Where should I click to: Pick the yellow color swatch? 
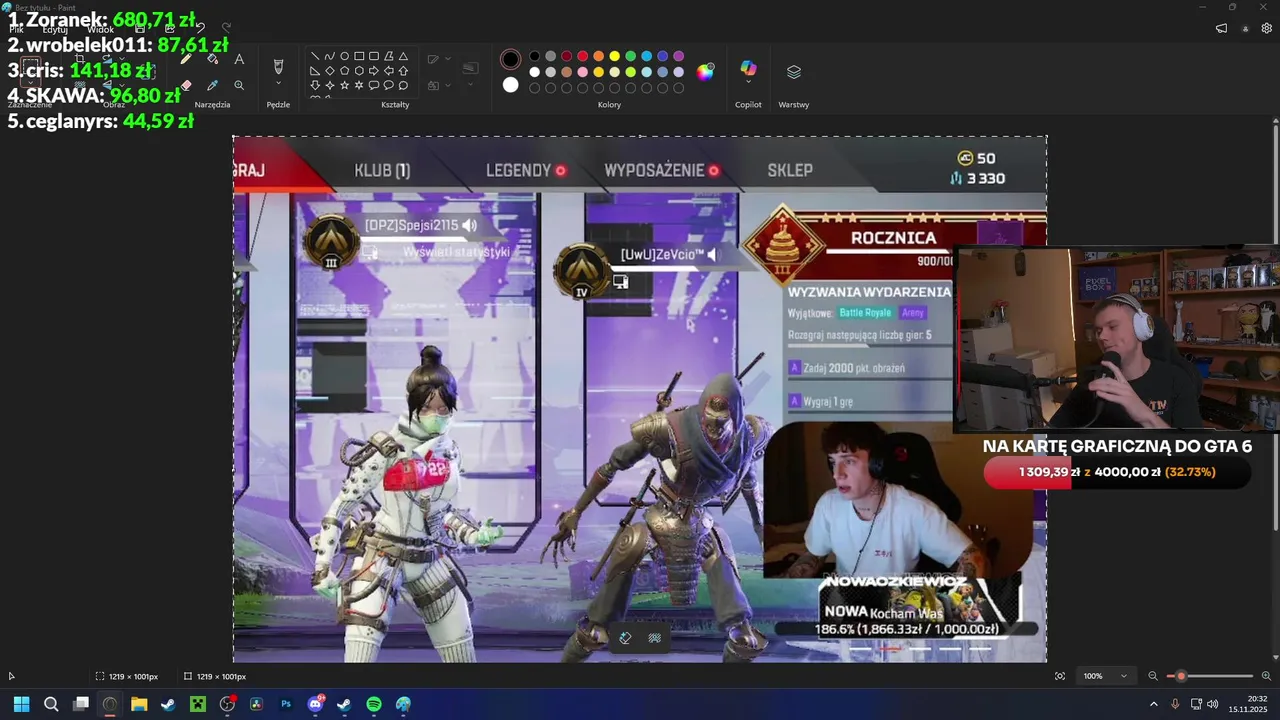point(614,56)
